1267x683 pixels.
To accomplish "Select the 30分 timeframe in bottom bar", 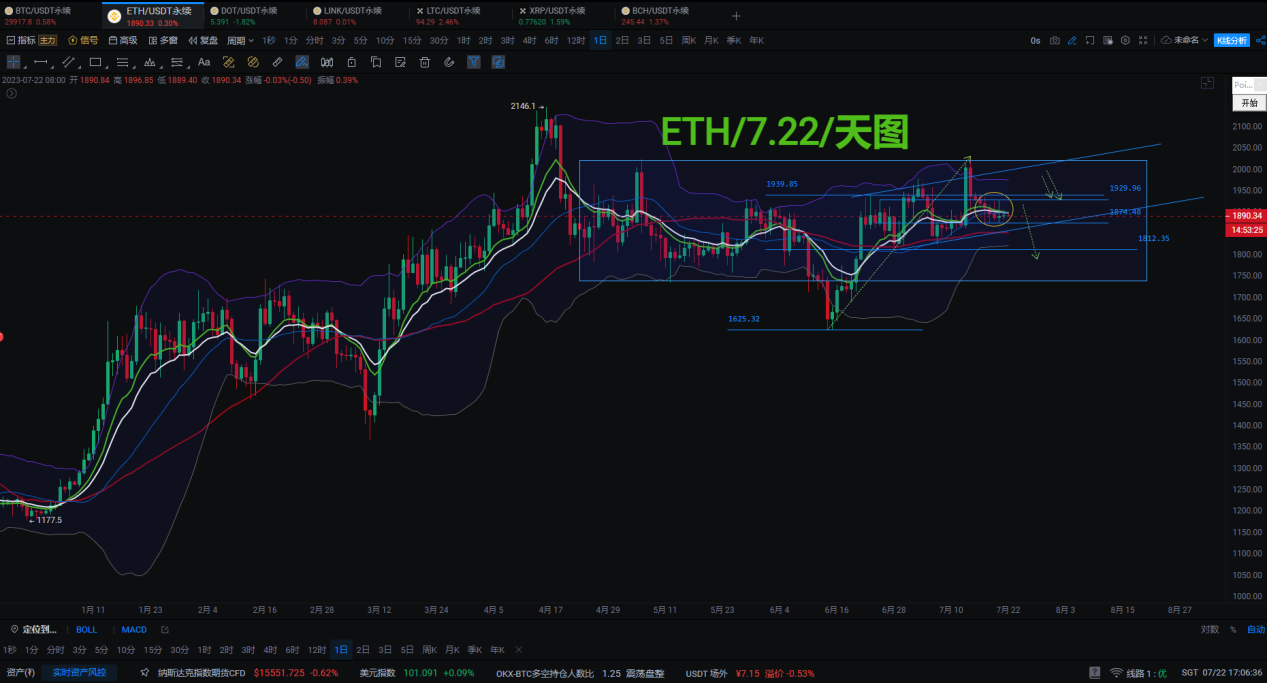I will [180, 649].
